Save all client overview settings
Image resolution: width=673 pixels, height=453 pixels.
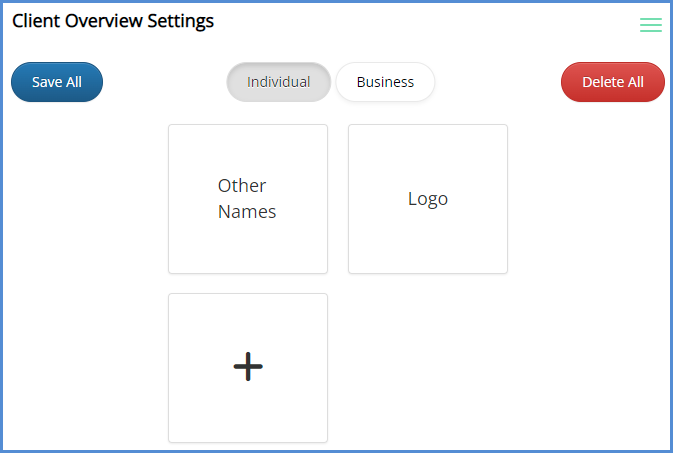coord(57,82)
